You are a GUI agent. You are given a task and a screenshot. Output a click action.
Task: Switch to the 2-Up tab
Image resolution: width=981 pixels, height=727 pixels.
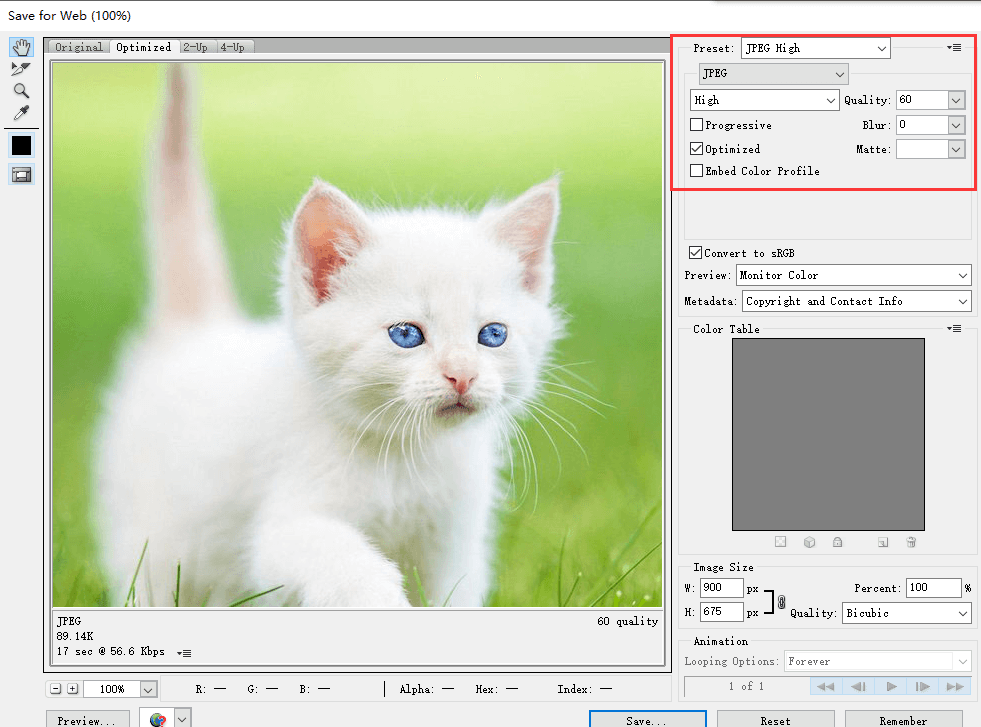pyautogui.click(x=195, y=47)
